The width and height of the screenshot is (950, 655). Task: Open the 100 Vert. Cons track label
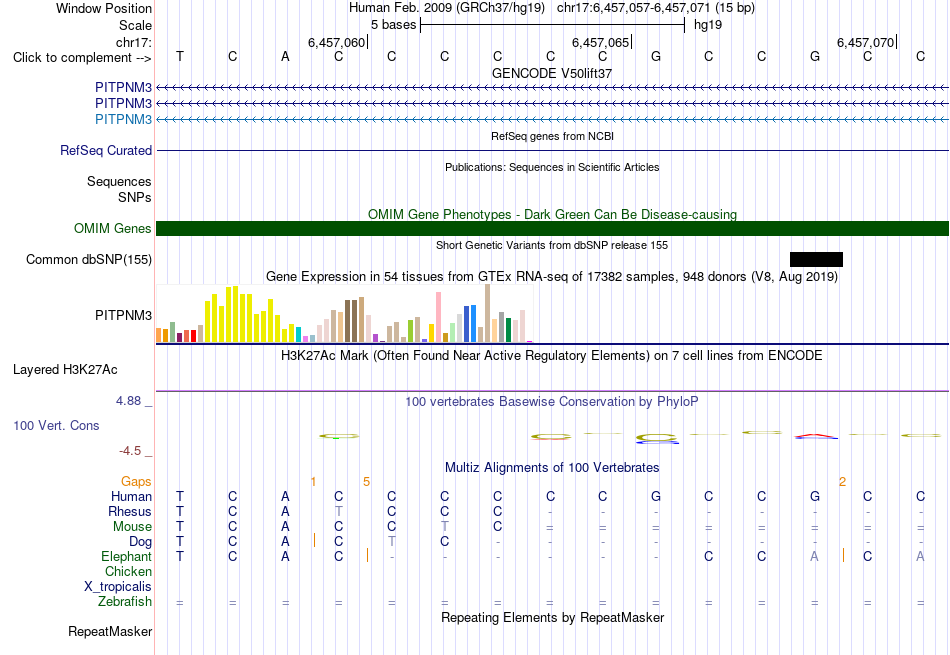56,425
